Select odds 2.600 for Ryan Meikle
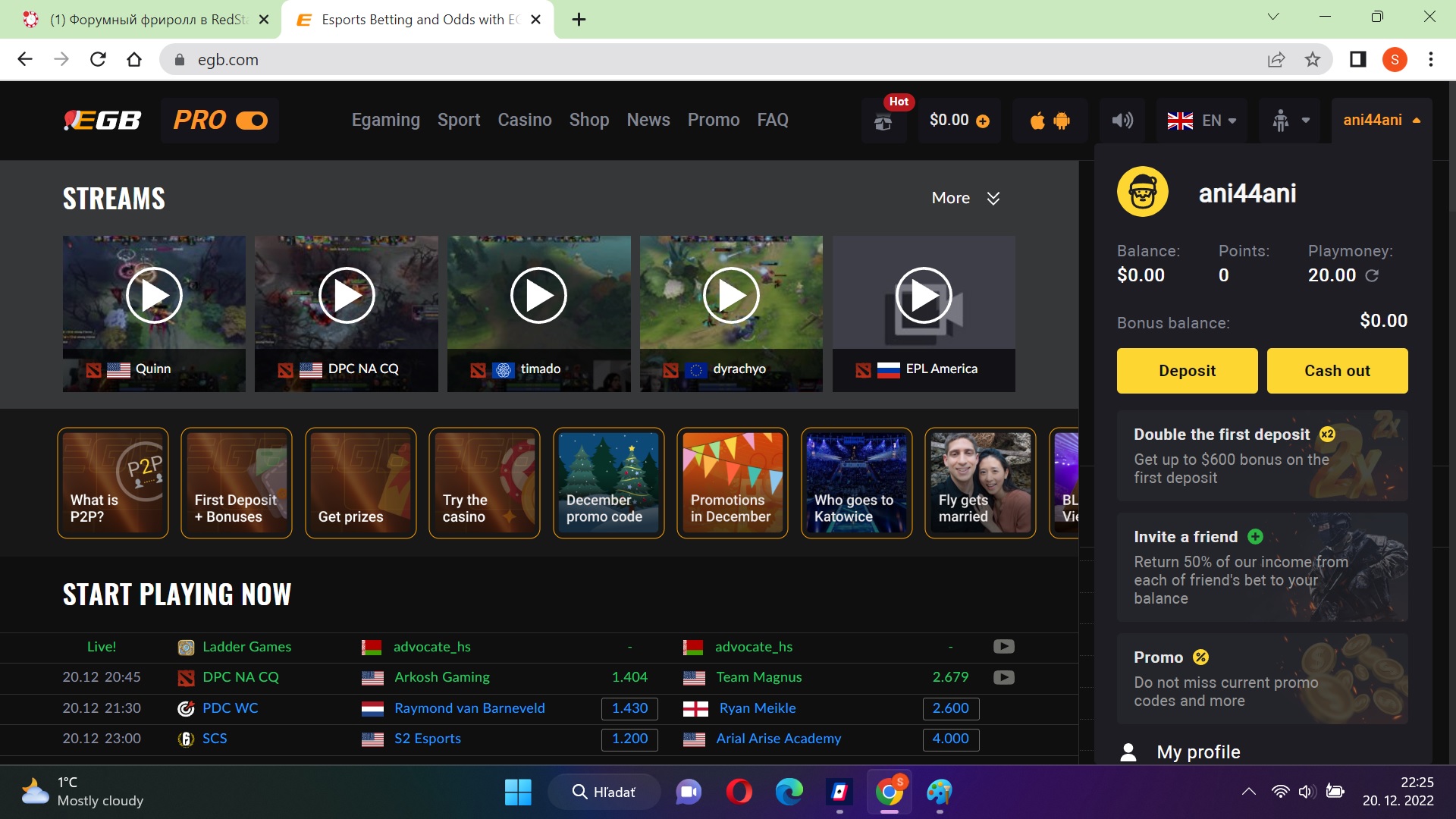The height and width of the screenshot is (819, 1456). [x=951, y=708]
